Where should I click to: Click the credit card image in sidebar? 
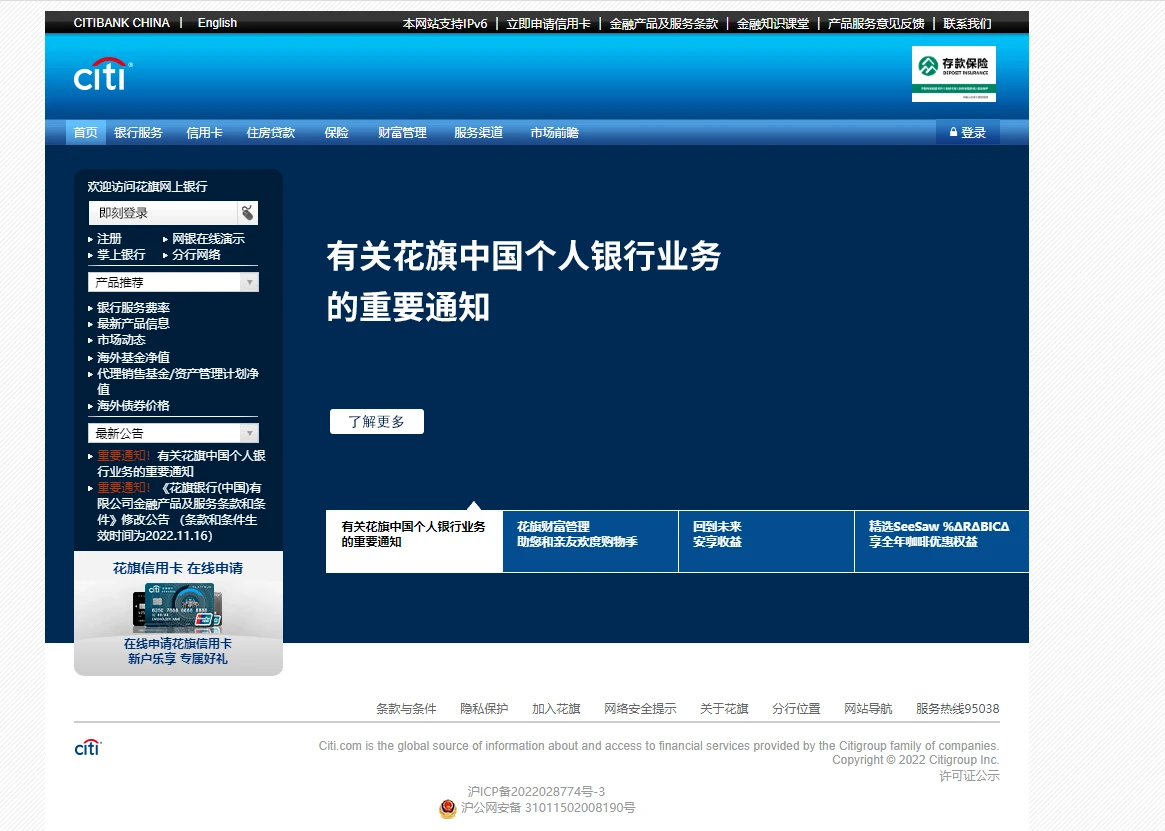(x=178, y=606)
